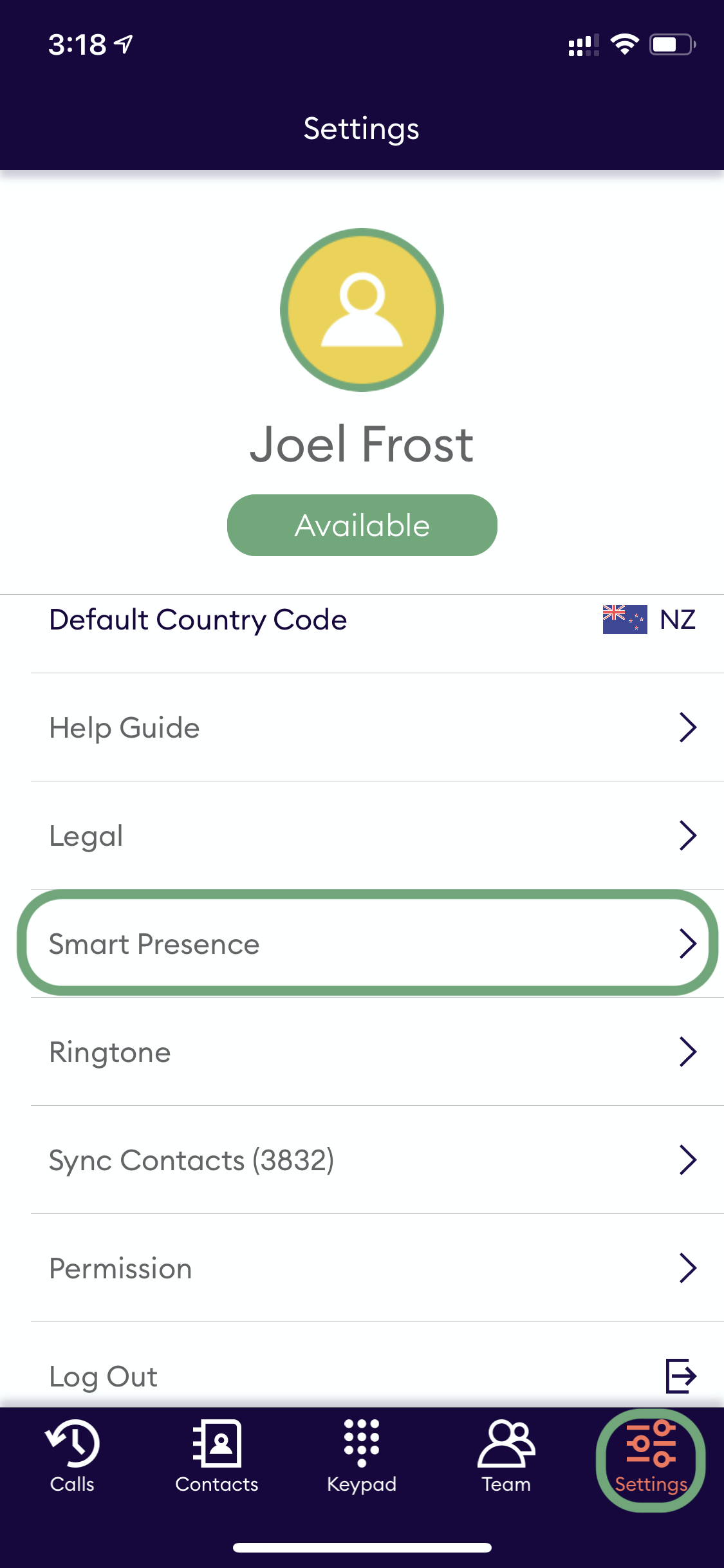Open the Permission settings entry
This screenshot has height=1568, width=724.
[121, 1268]
